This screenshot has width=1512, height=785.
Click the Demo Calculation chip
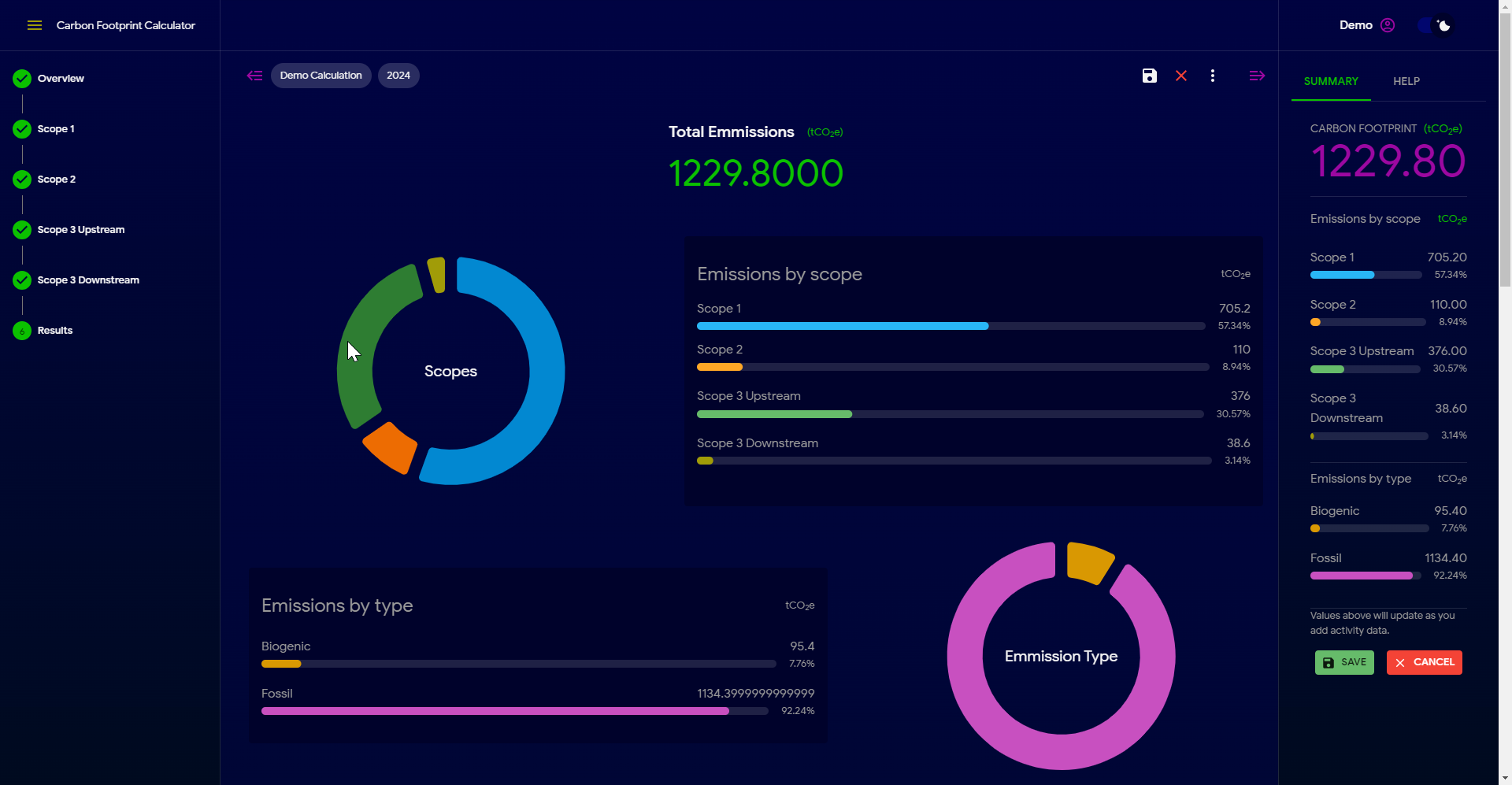[321, 76]
